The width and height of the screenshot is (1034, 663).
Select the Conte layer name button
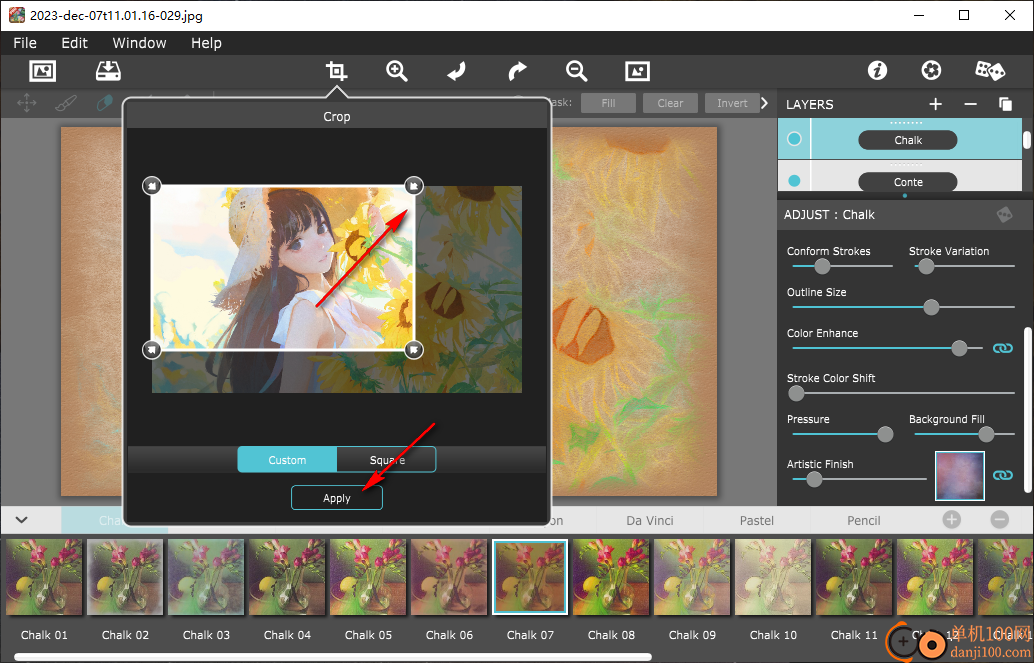907,182
